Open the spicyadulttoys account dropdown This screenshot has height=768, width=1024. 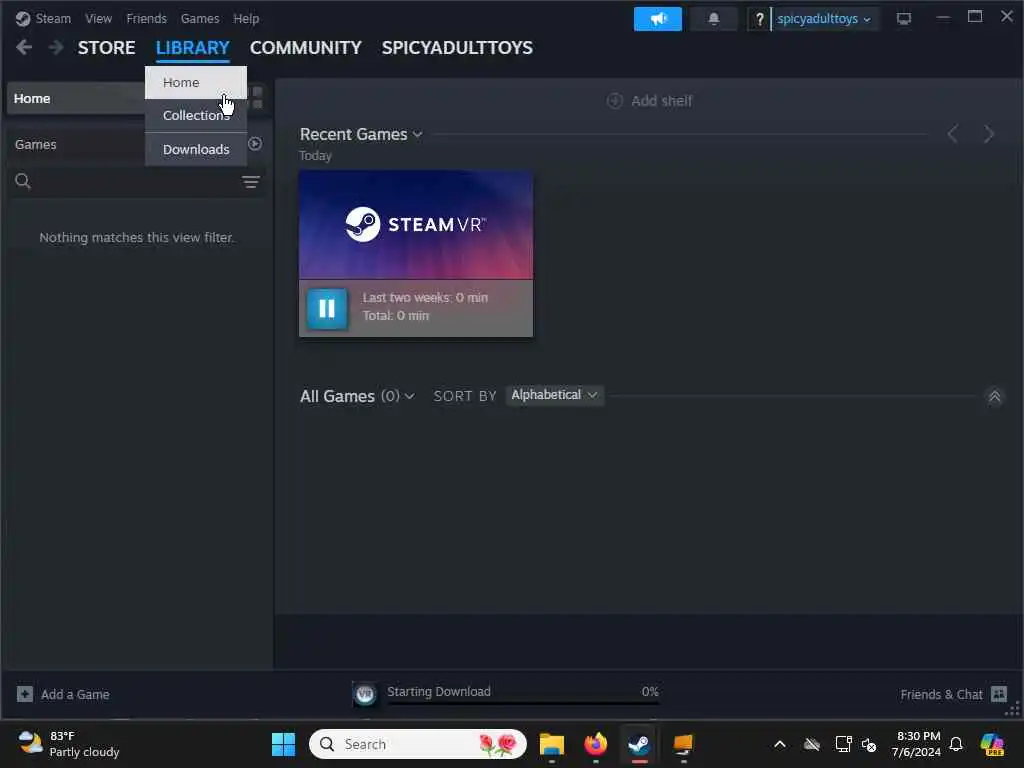pyautogui.click(x=824, y=19)
